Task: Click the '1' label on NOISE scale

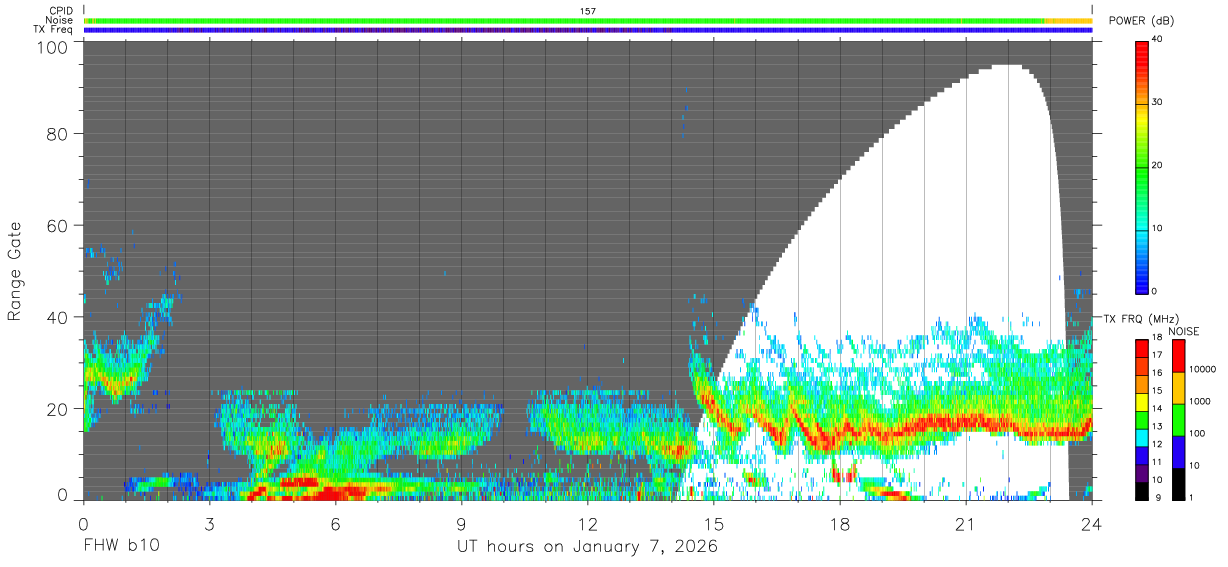Action: pyautogui.click(x=1193, y=498)
